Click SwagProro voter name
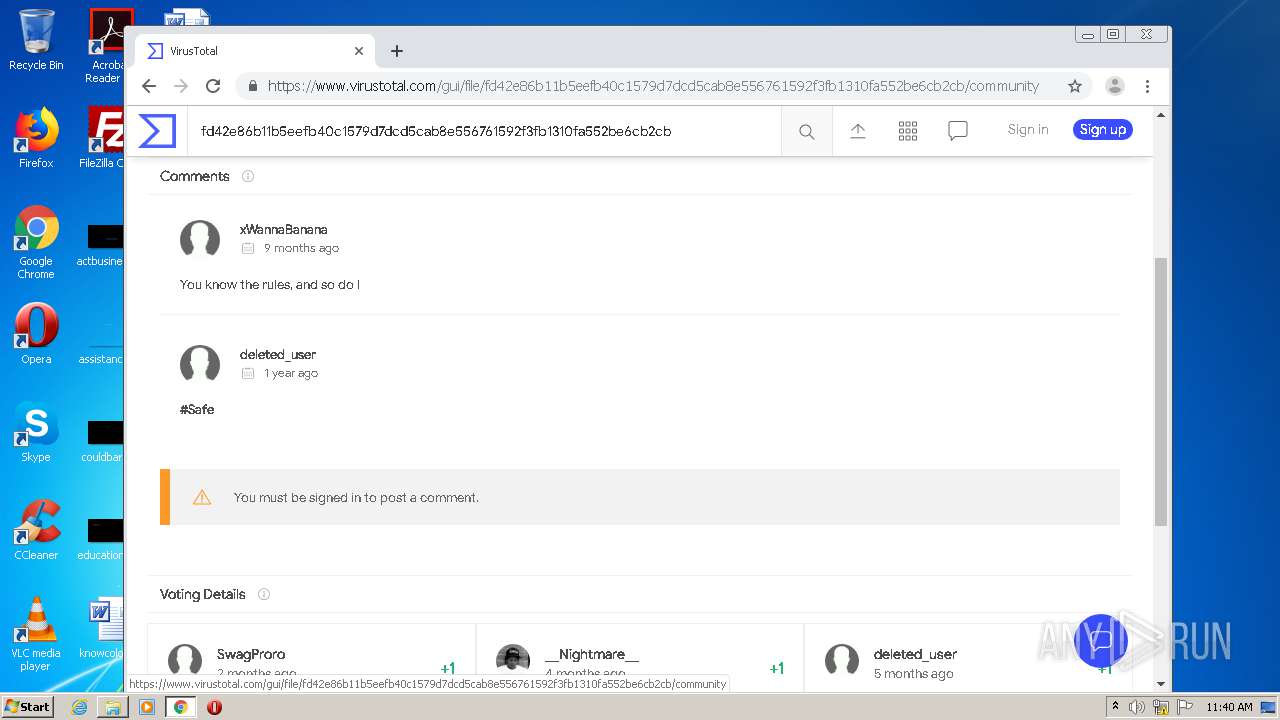This screenshot has height=720, width=1280. click(251, 654)
